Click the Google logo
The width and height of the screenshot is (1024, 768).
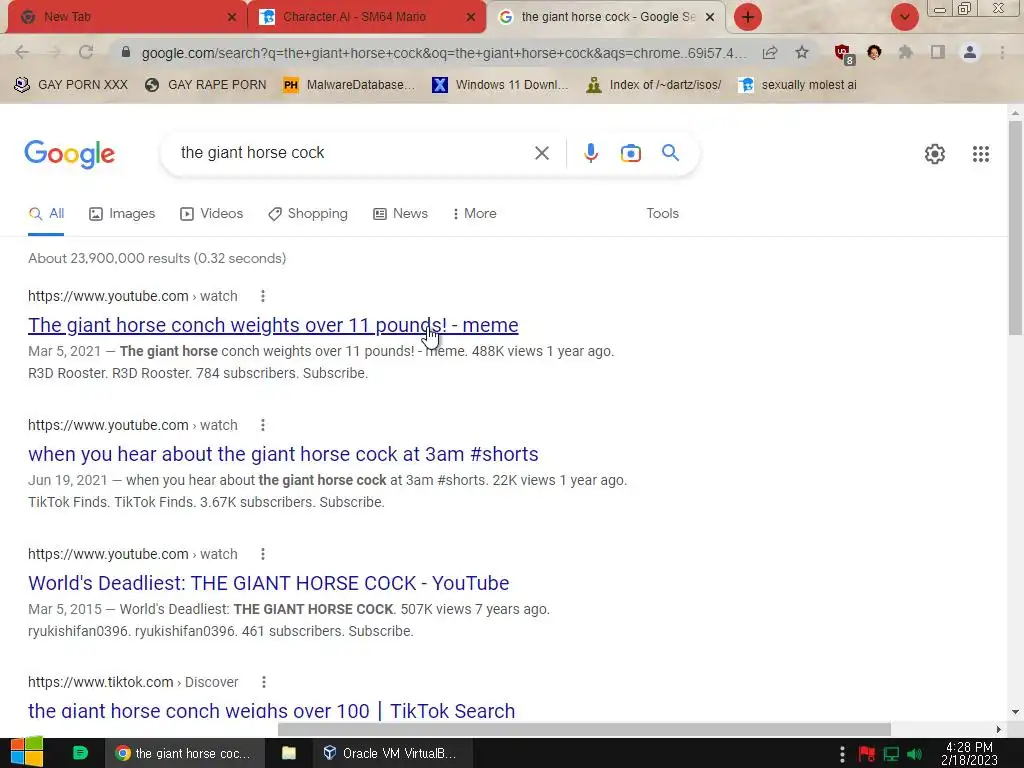tap(69, 155)
